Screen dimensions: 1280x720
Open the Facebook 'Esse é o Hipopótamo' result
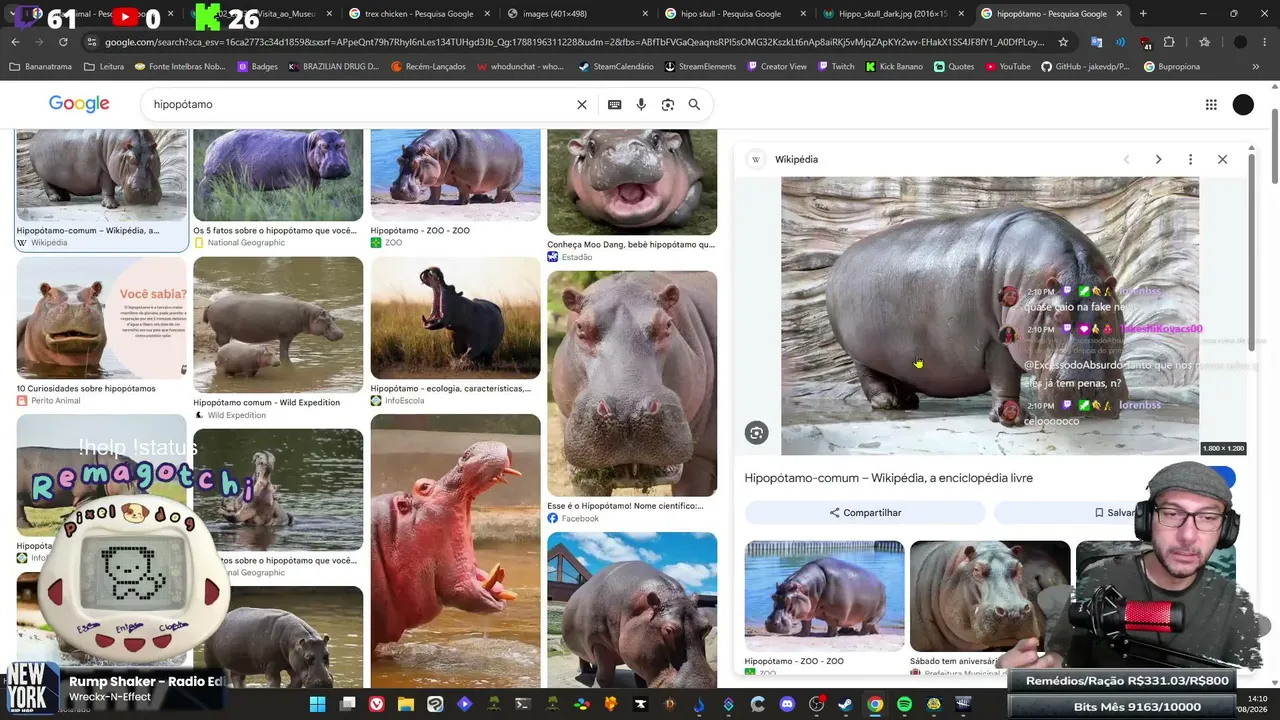click(x=632, y=383)
